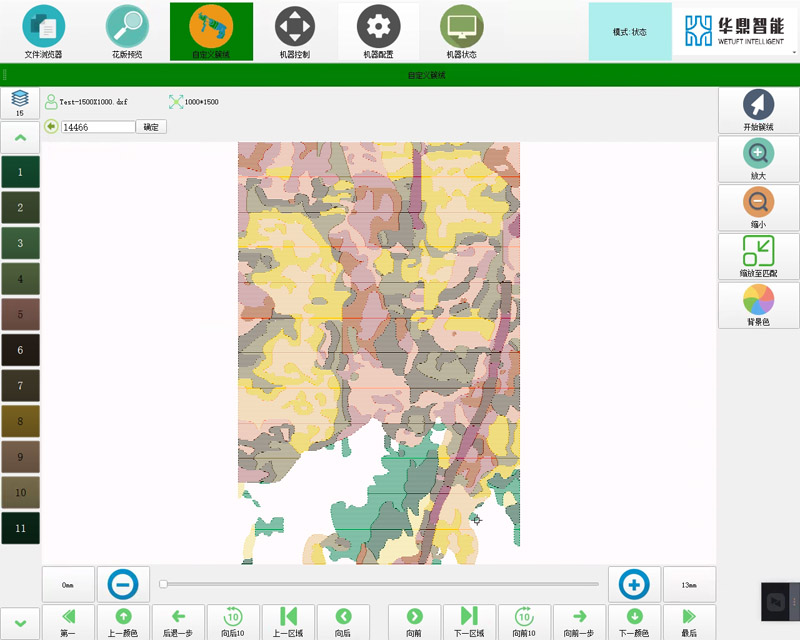The image size is (800, 640).
Task: Switch to the 花版预览 pattern preview tab
Action: (127, 31)
